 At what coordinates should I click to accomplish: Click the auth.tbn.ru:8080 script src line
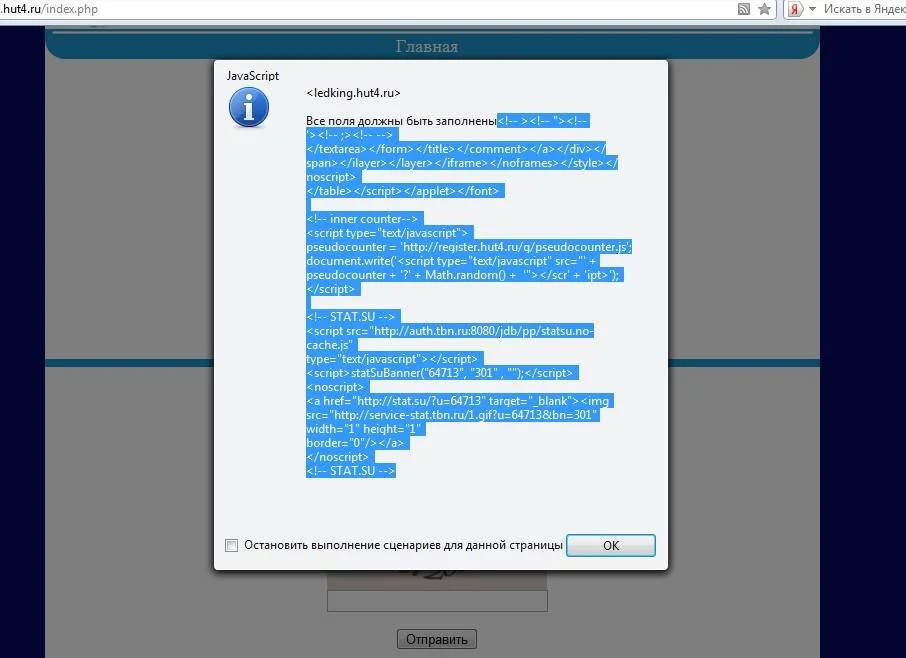pyautogui.click(x=450, y=331)
